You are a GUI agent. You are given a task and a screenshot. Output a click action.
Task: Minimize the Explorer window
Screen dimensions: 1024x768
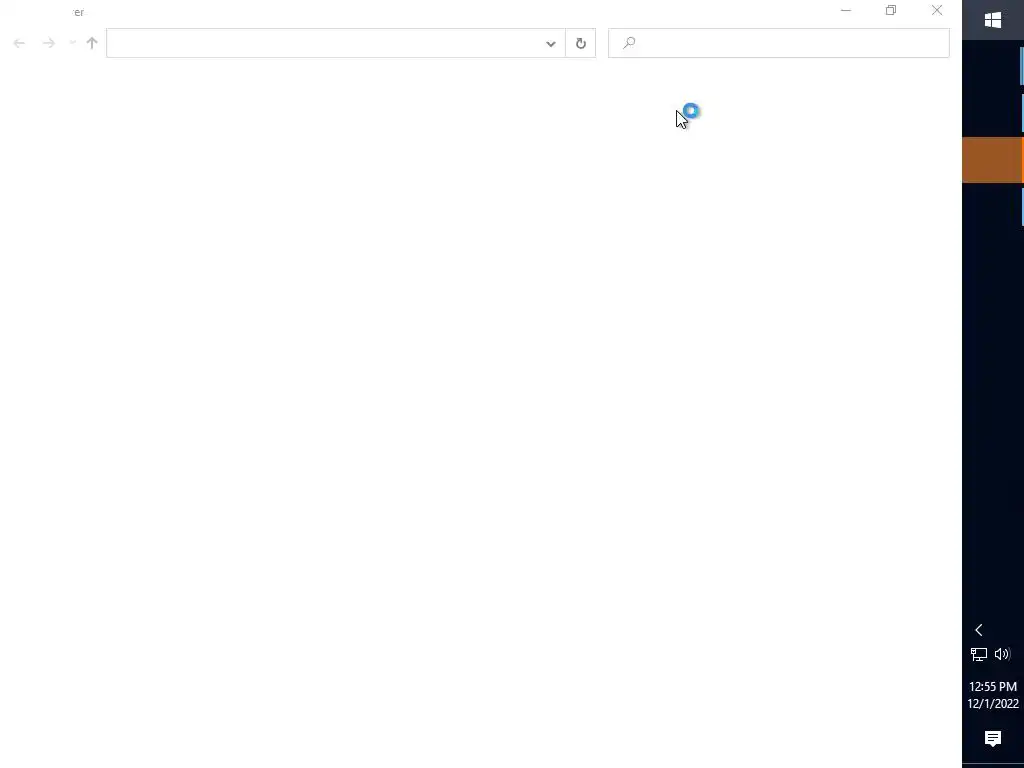(x=846, y=10)
